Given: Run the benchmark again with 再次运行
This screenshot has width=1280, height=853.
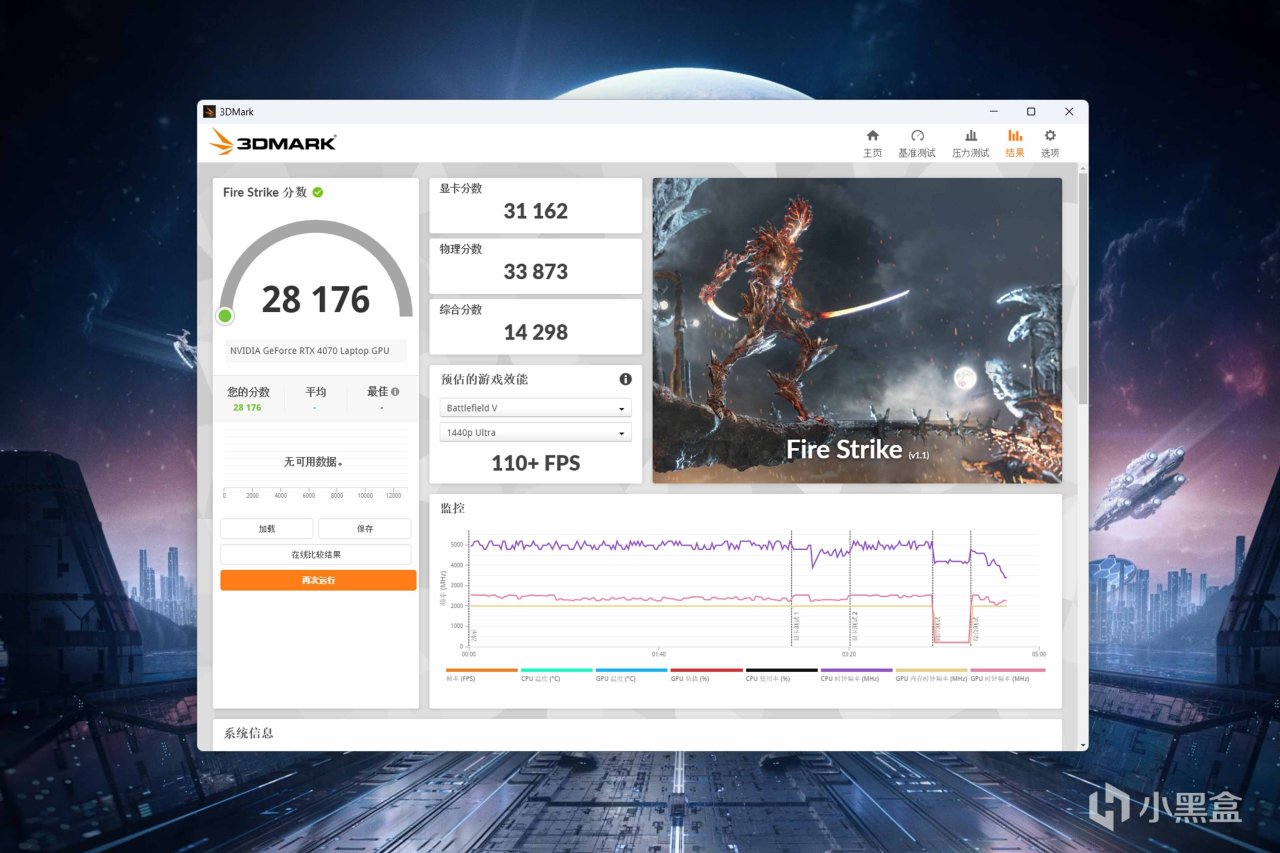Looking at the screenshot, I should pos(318,580).
